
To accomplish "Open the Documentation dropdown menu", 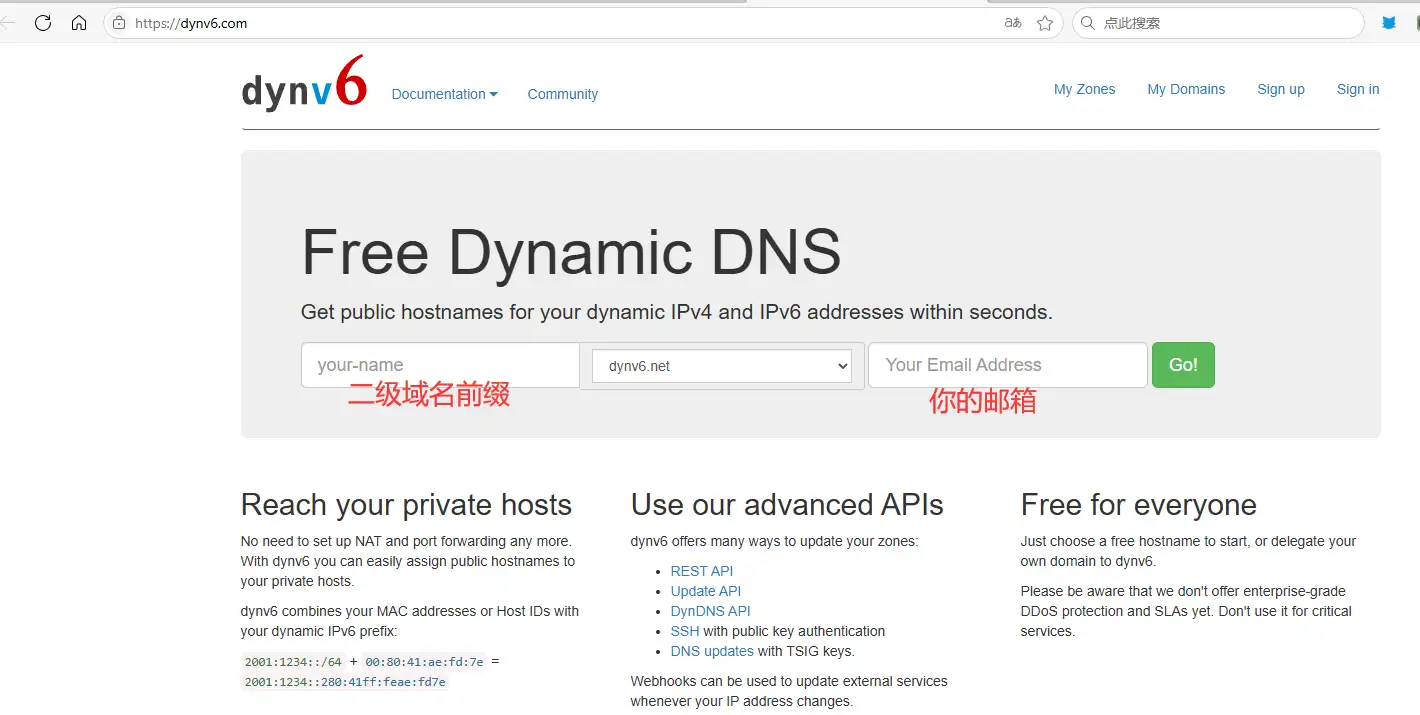I will [x=444, y=94].
